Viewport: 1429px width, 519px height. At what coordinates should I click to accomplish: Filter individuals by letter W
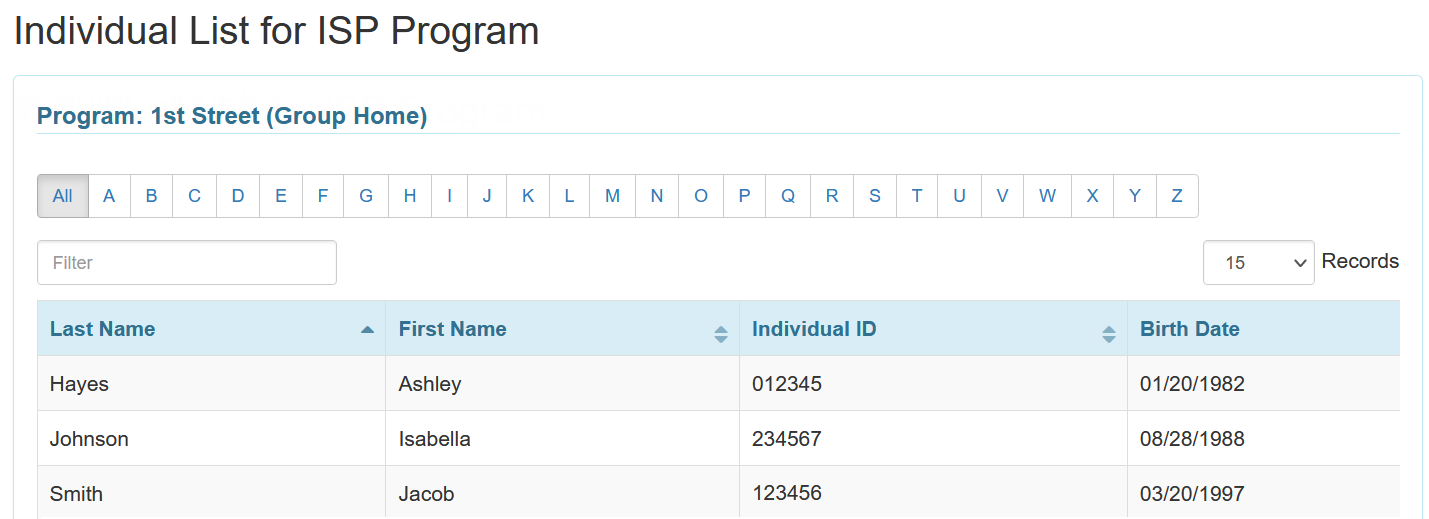[1047, 196]
